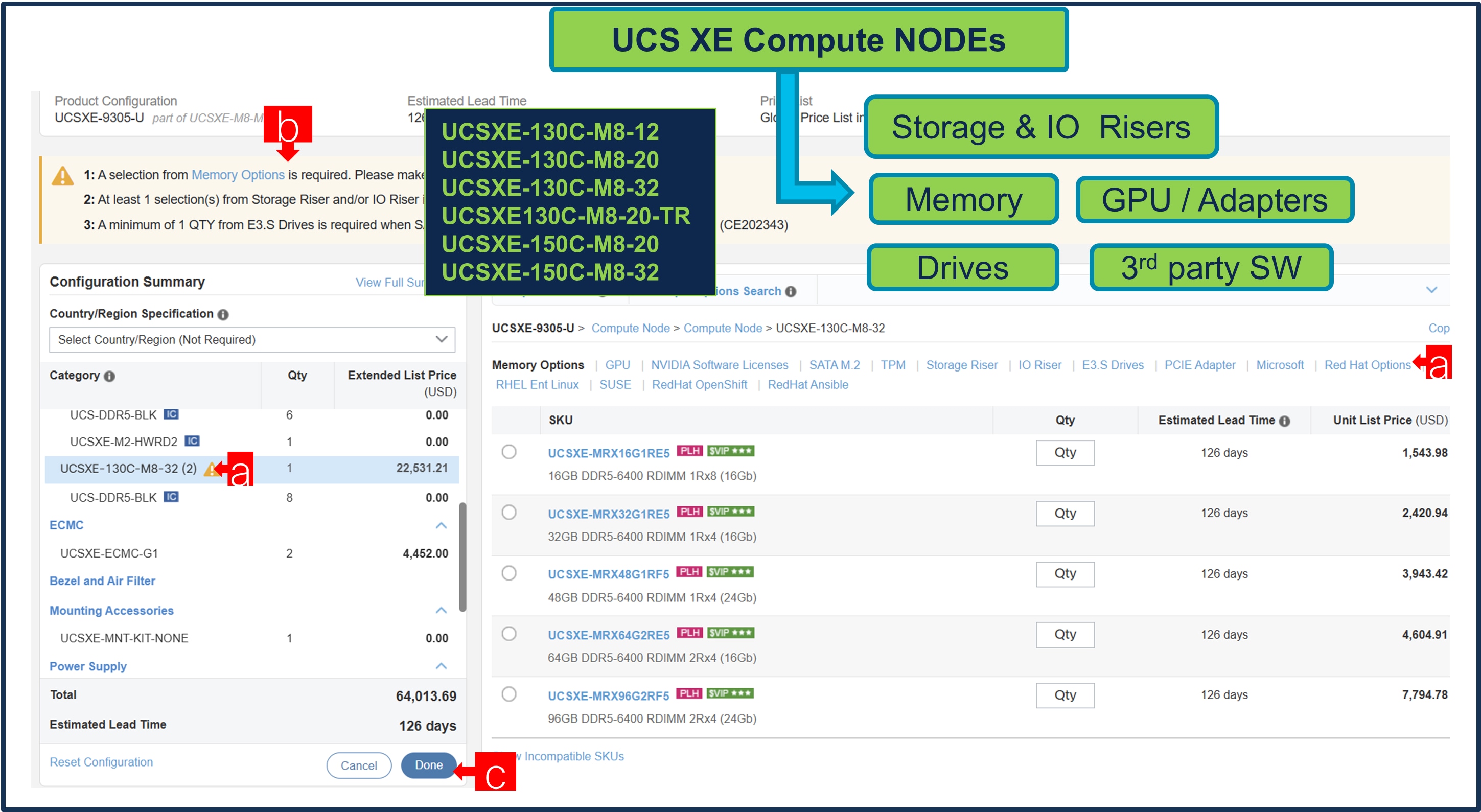Collapse the Power Supply section
The image size is (1481, 812).
click(441, 666)
